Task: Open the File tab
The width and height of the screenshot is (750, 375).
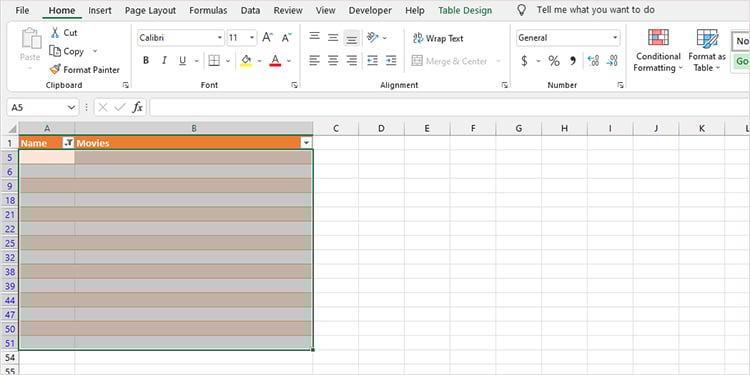Action: pyautogui.click(x=22, y=10)
